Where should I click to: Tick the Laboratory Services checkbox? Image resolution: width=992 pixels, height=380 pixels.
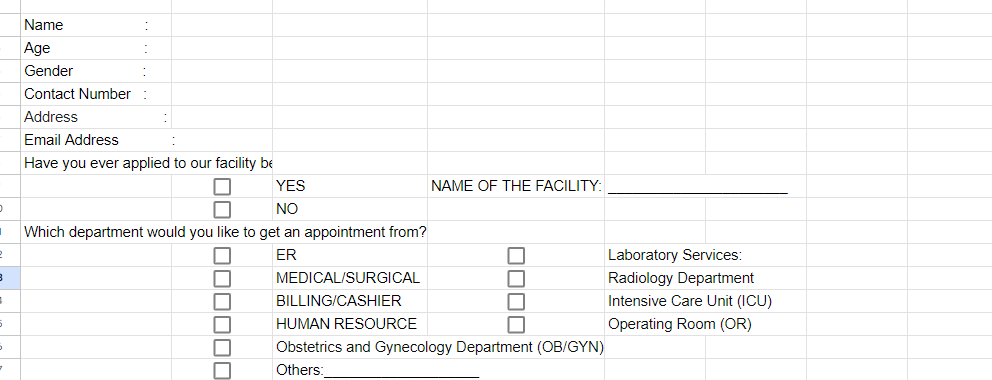[516, 255]
